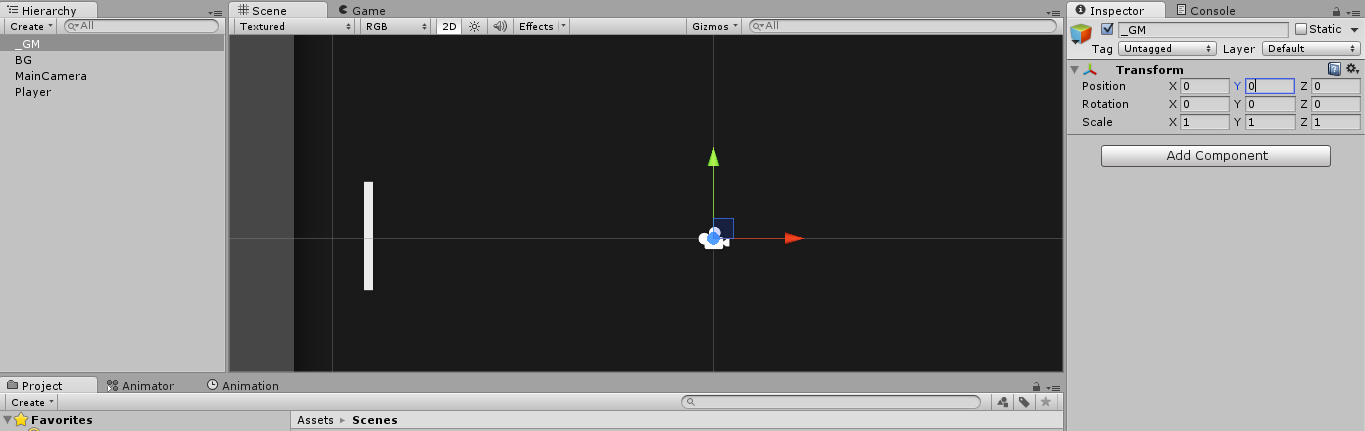Click the Scale X field
This screenshot has width=1365, height=431.
1204,122
